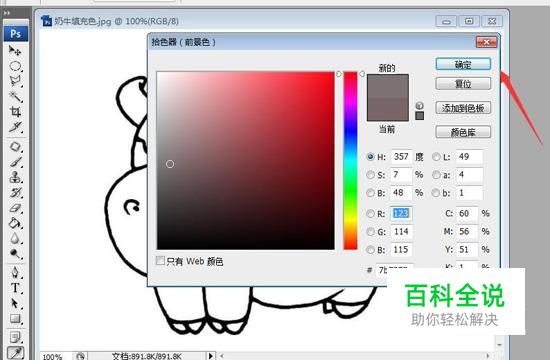The width and height of the screenshot is (550, 360).
Task: Click the 添加到色板 button
Action: pyautogui.click(x=463, y=108)
